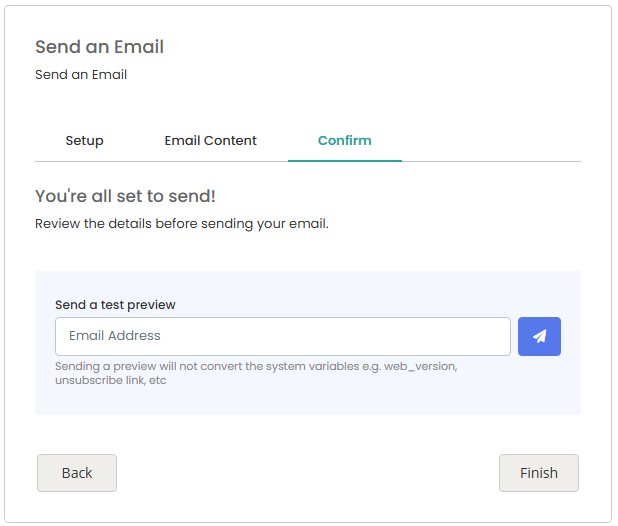Go back with the Back button
Screen dimensions: 618x526
[x=77, y=473]
